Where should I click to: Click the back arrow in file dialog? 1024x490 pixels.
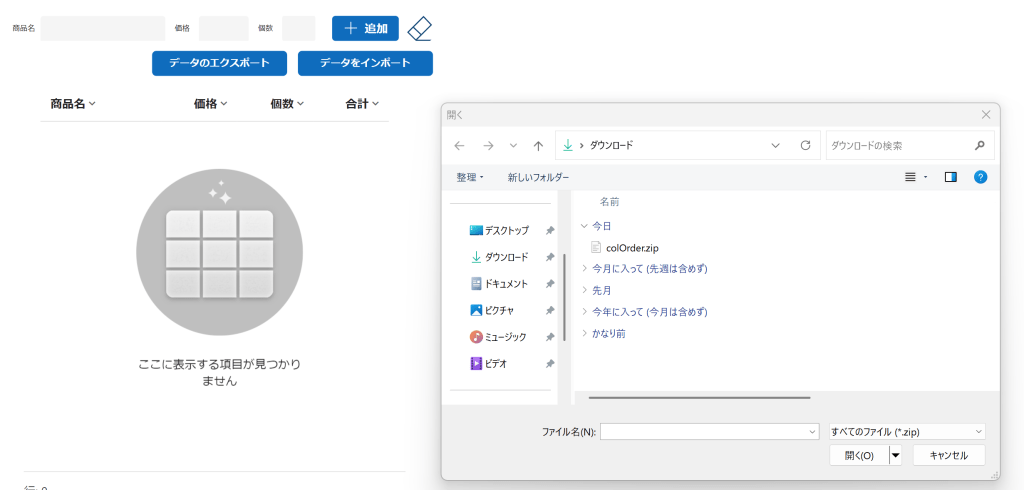coord(459,145)
